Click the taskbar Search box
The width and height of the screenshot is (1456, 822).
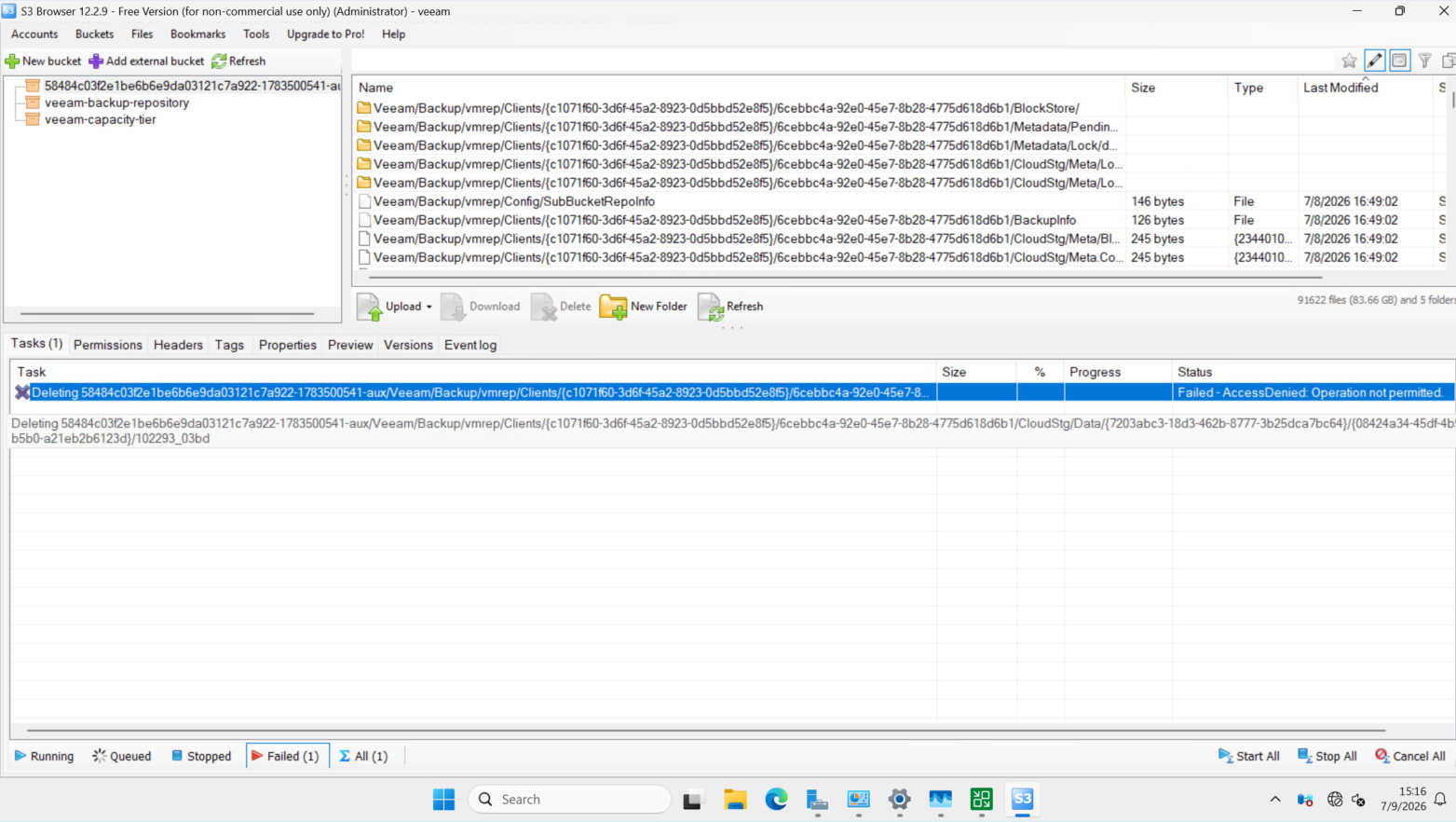pyautogui.click(x=570, y=800)
